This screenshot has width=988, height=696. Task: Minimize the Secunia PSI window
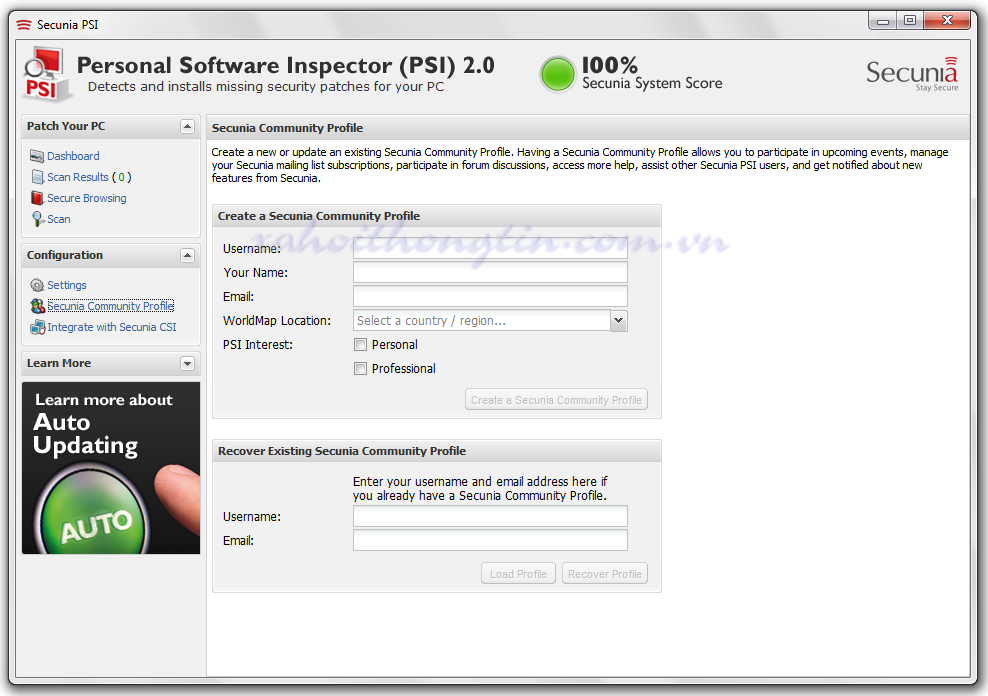click(883, 21)
